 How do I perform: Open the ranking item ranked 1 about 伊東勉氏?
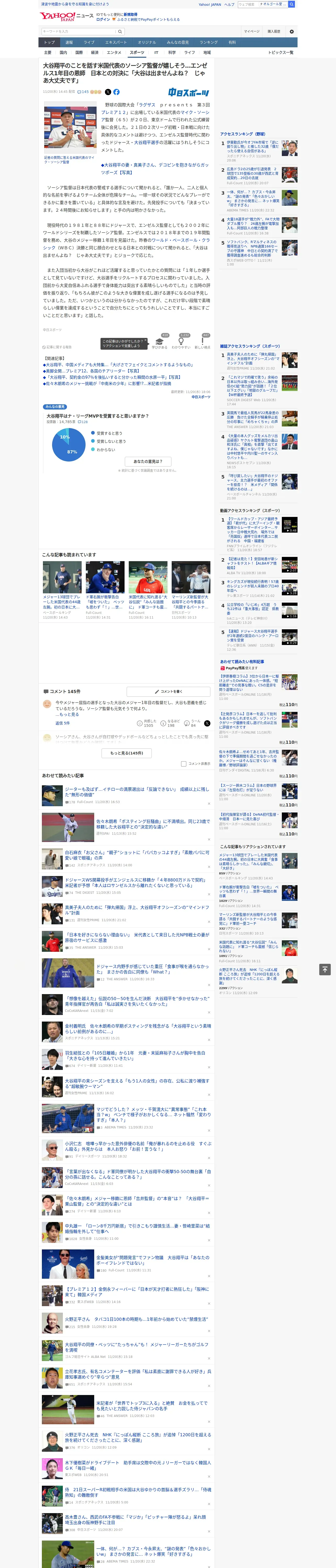253,147
